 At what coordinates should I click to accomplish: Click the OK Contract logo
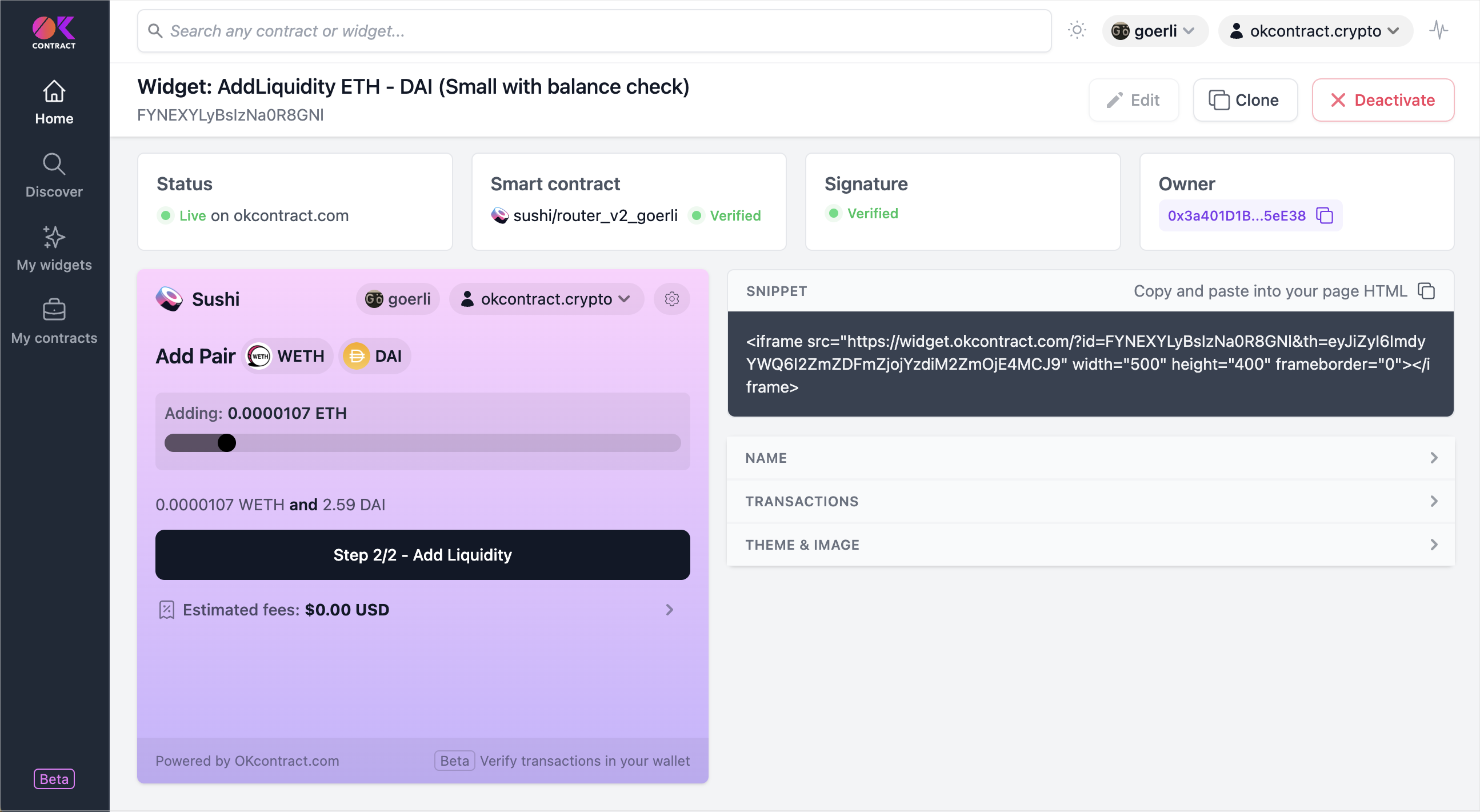pyautogui.click(x=54, y=33)
